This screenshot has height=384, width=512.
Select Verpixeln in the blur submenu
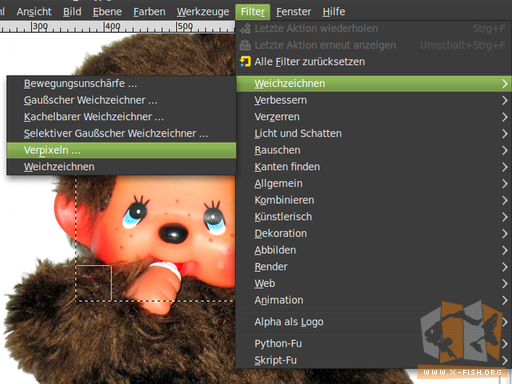click(x=121, y=150)
